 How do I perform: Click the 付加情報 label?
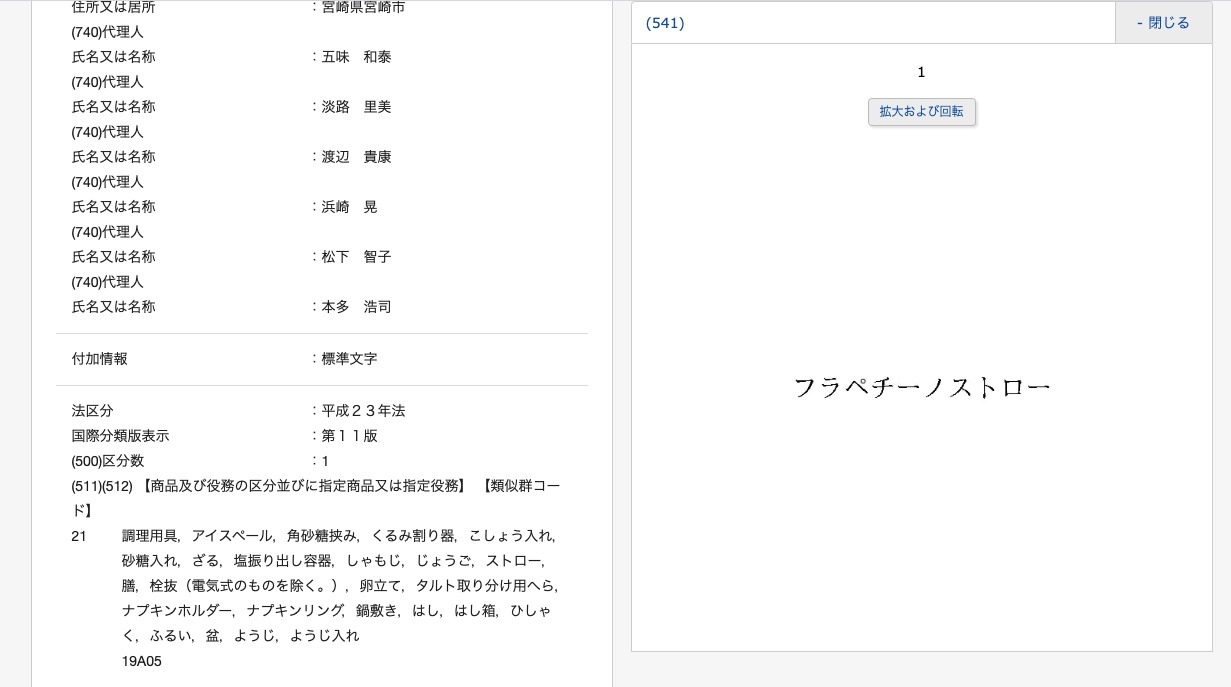[x=99, y=359]
